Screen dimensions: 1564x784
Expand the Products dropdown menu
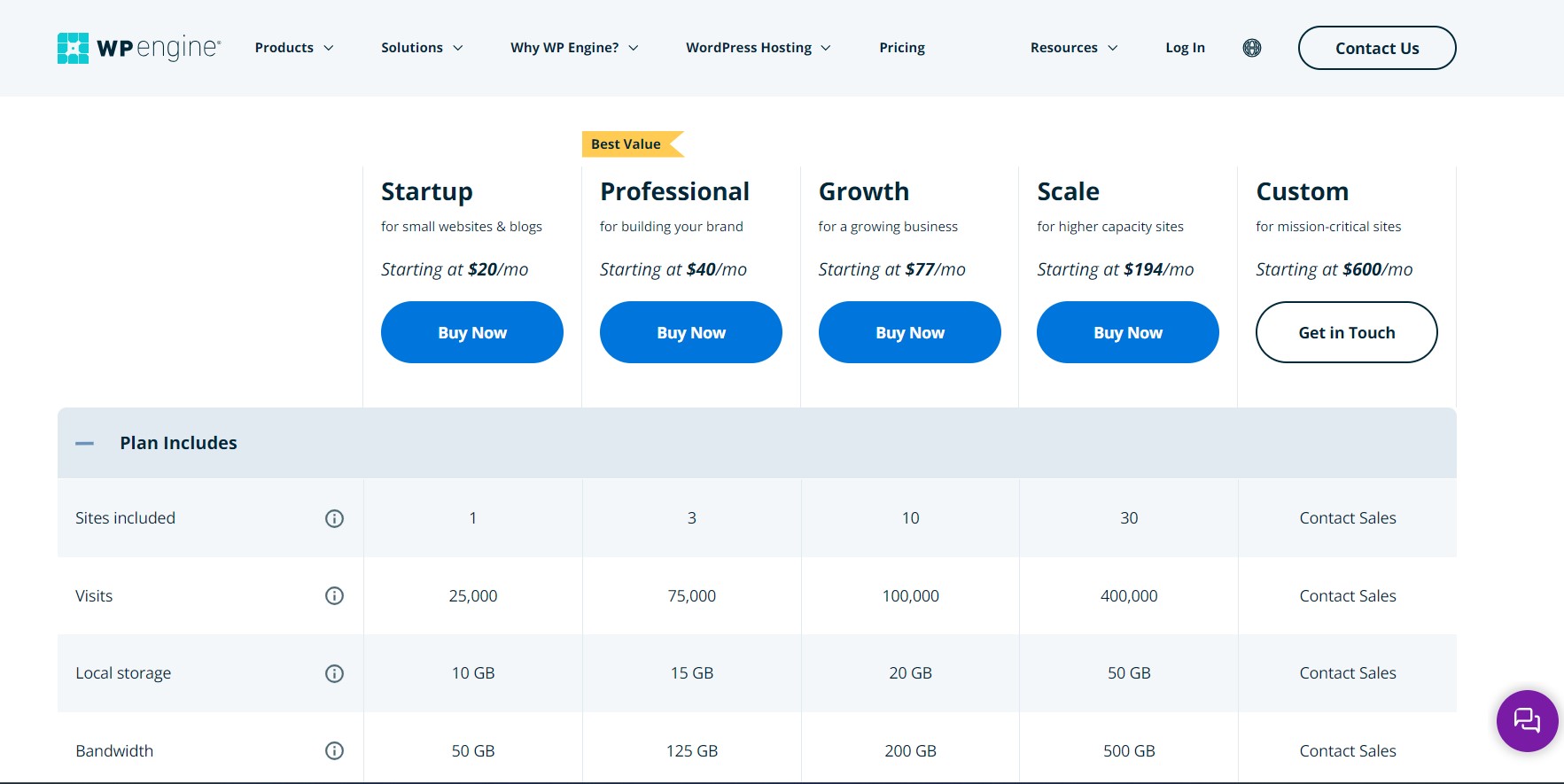click(294, 48)
